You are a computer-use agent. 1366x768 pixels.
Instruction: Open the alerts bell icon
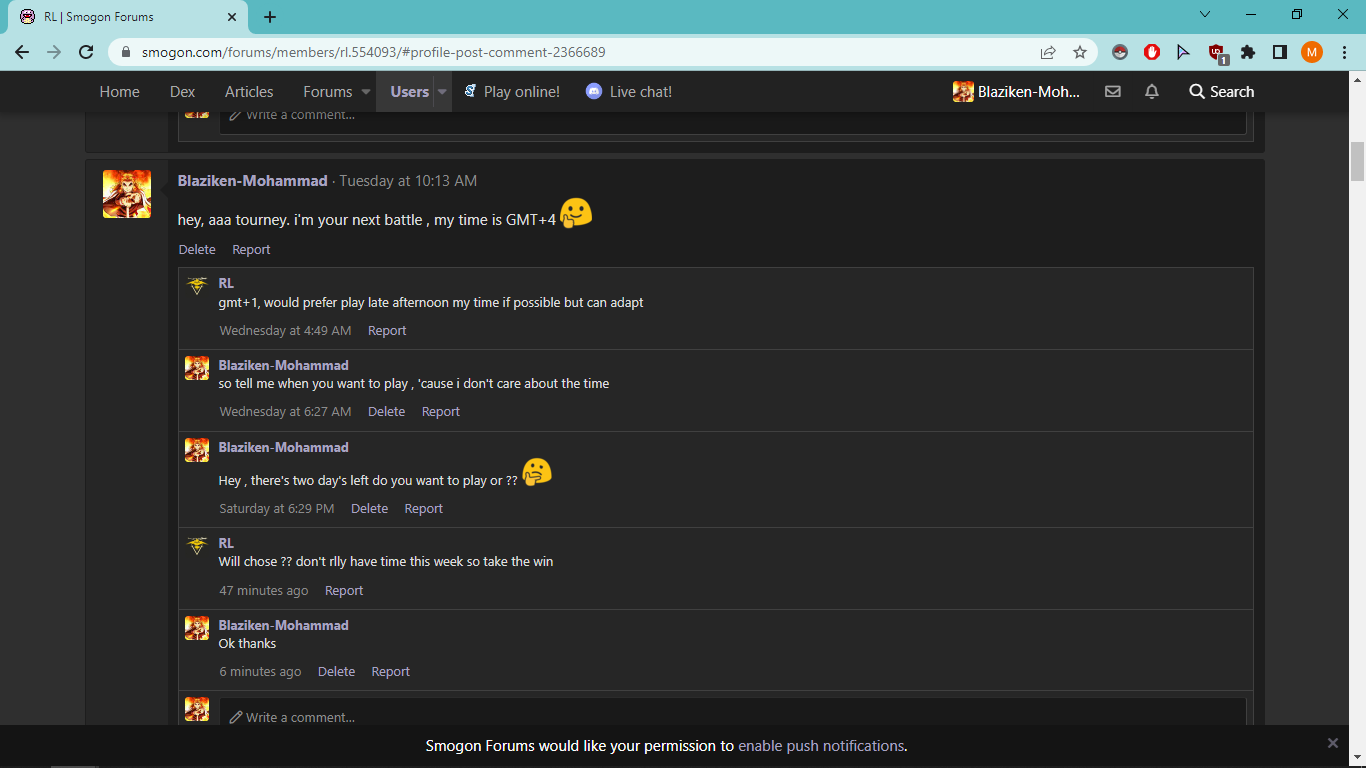1152,92
